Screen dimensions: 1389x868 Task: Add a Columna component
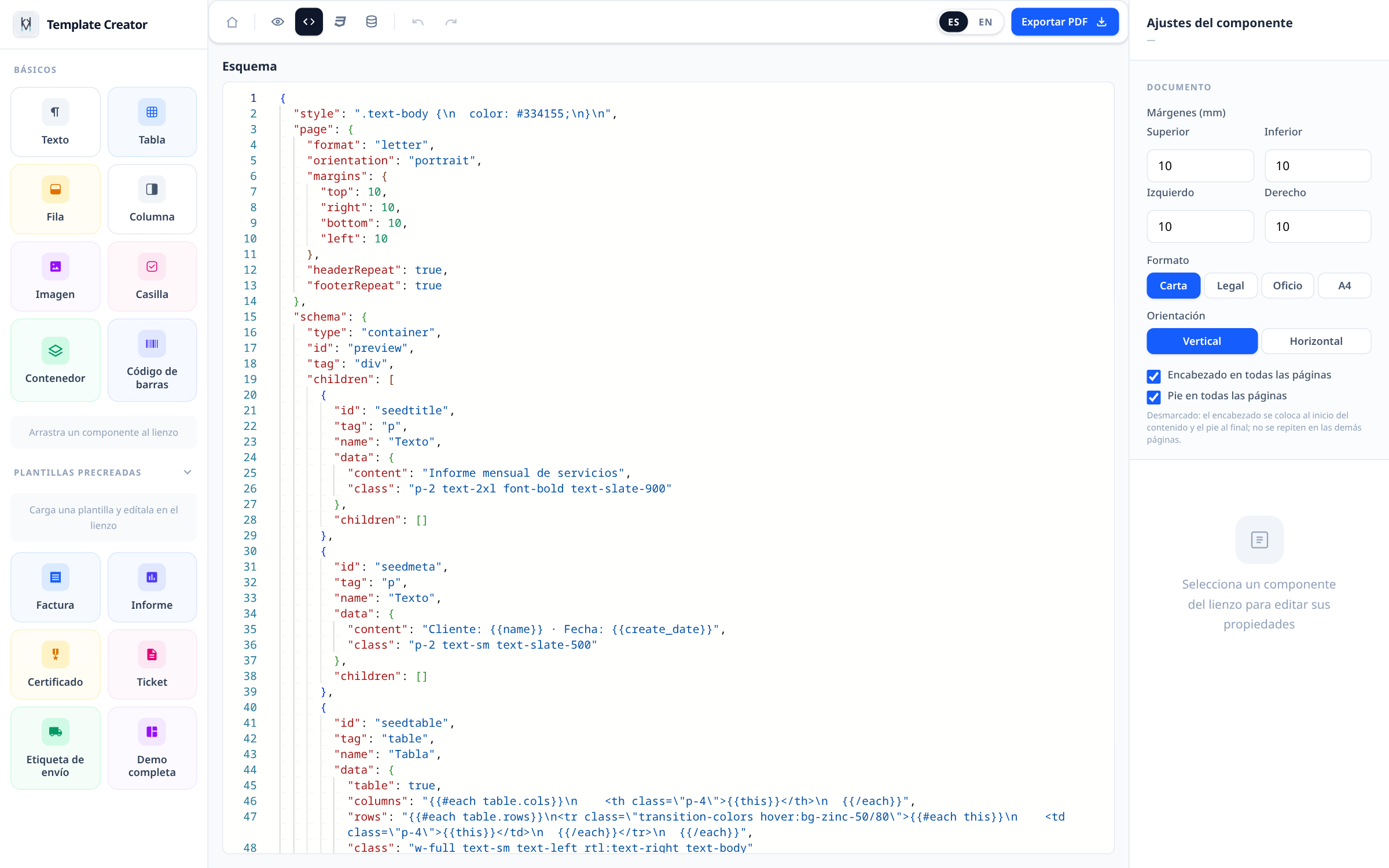(152, 199)
